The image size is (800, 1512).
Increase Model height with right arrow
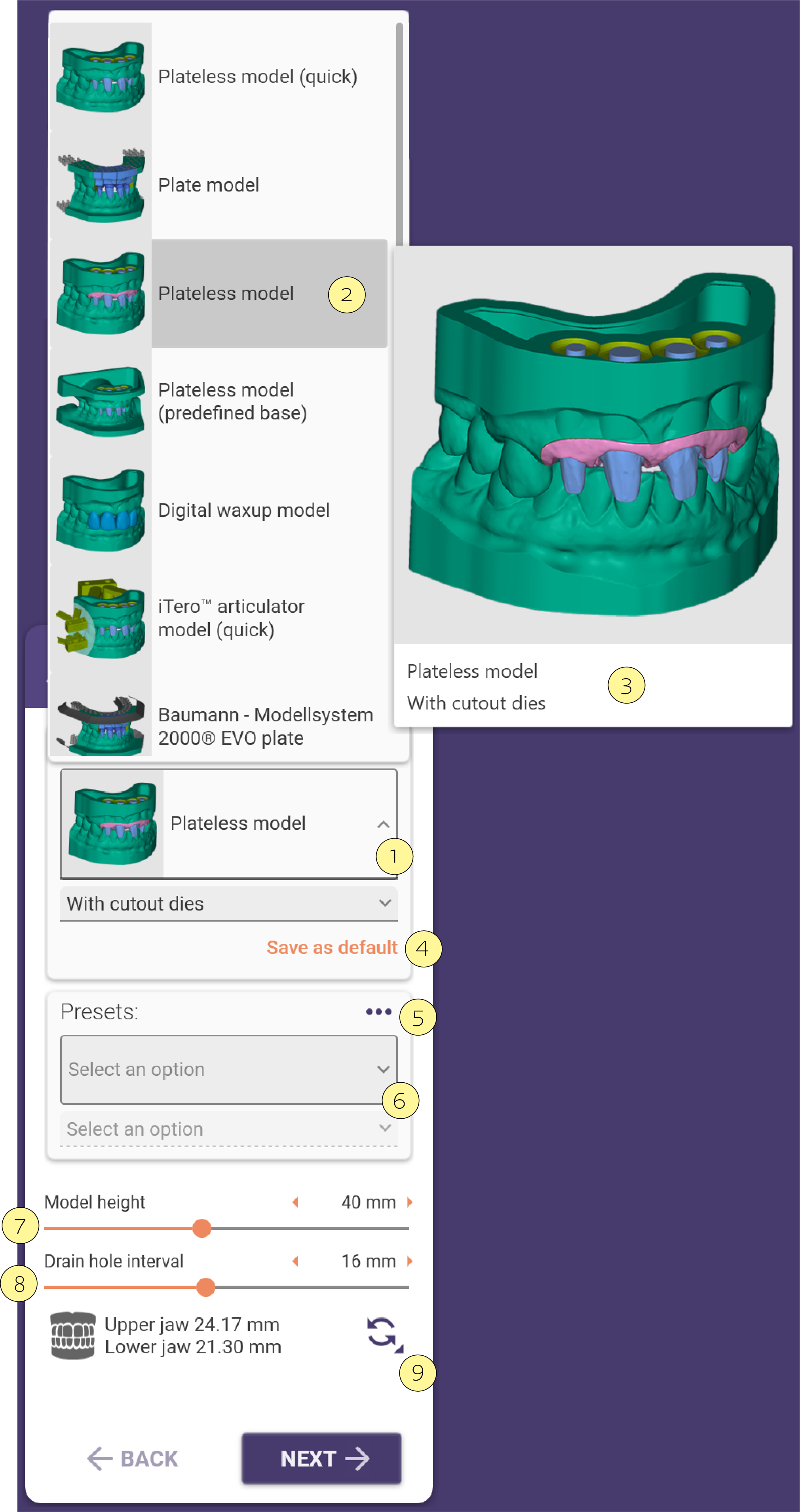click(x=409, y=1201)
